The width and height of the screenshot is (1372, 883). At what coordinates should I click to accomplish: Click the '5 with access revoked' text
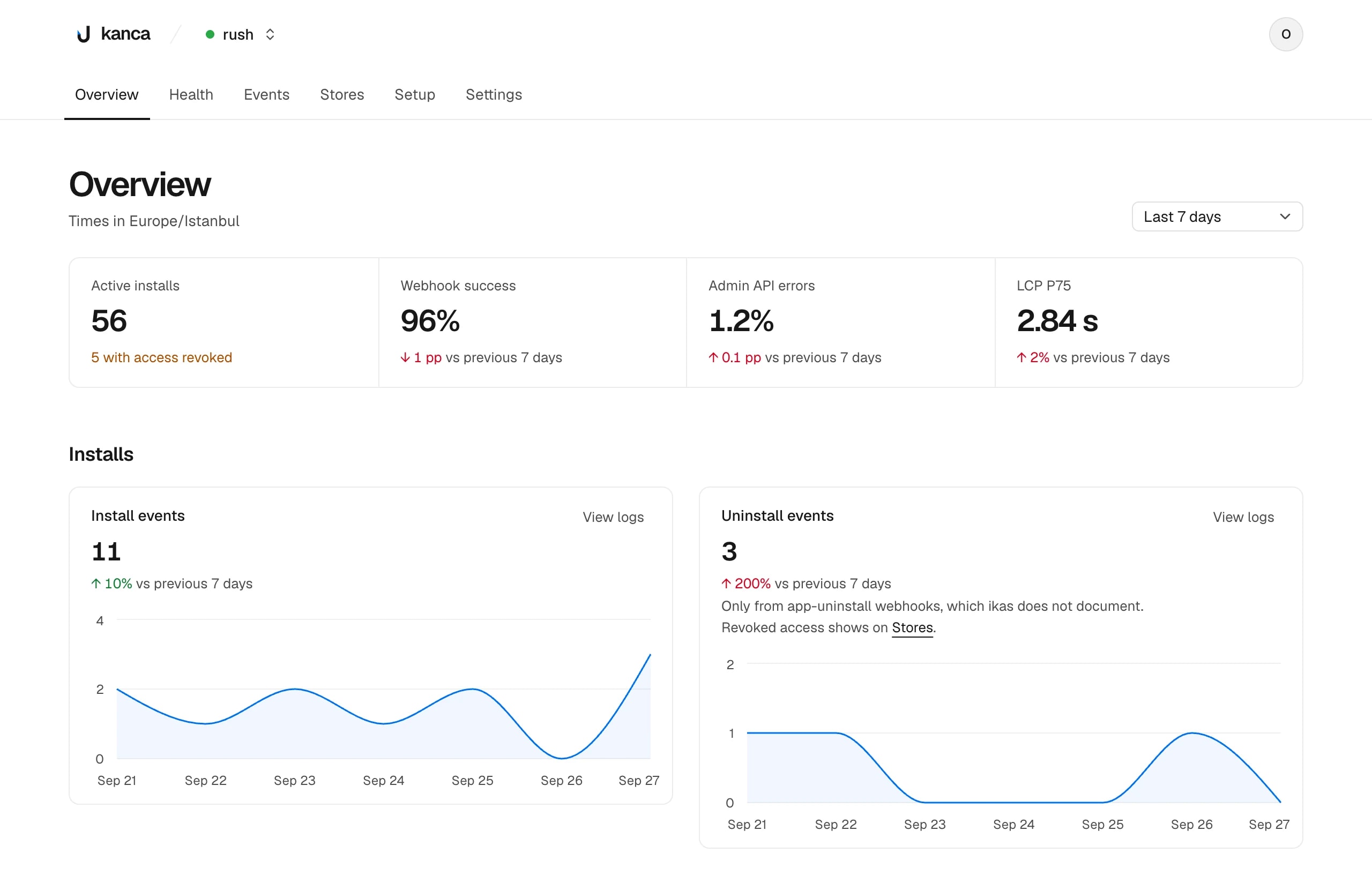click(162, 358)
